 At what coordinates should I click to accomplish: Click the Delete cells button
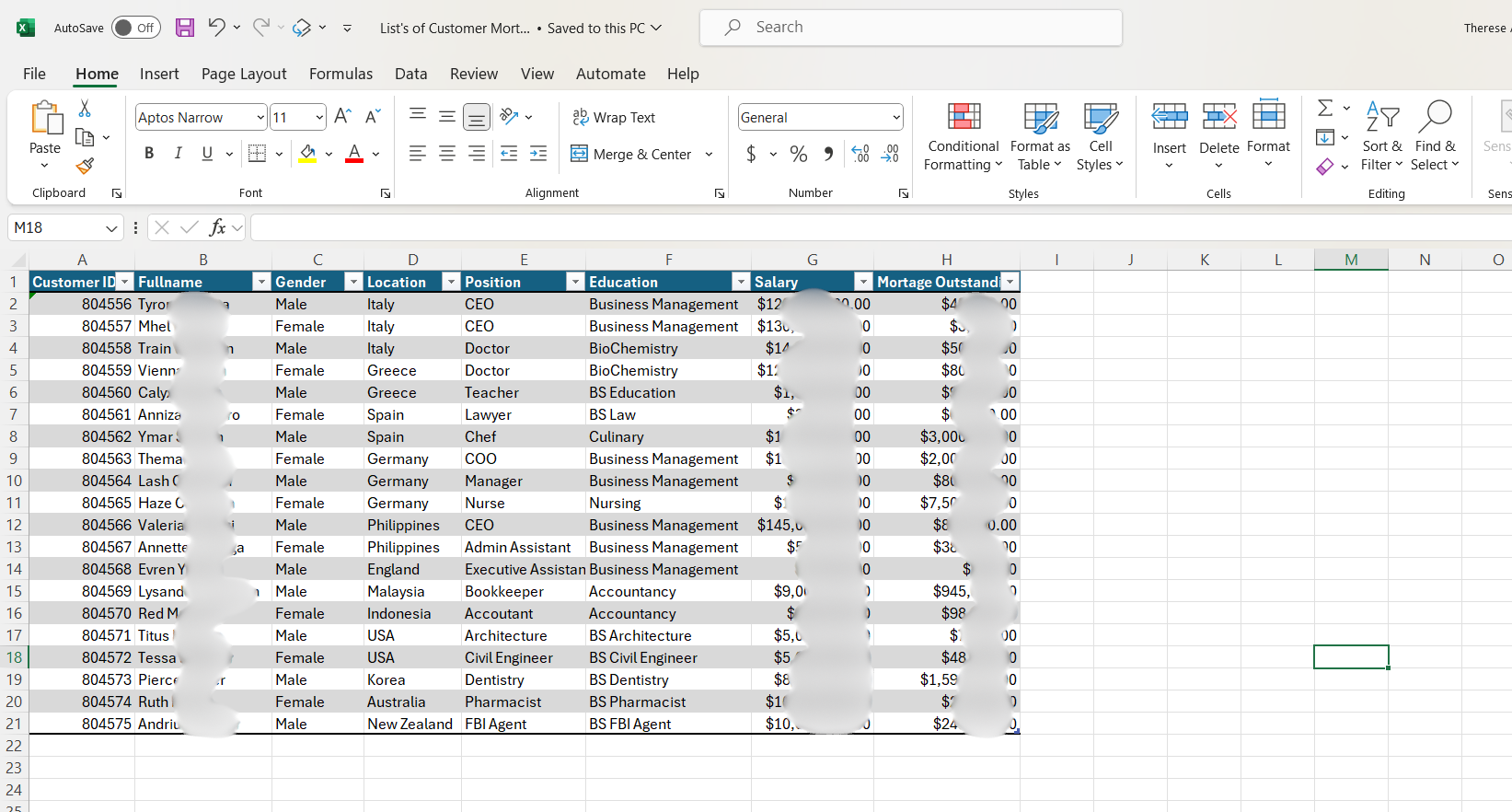(x=1219, y=136)
